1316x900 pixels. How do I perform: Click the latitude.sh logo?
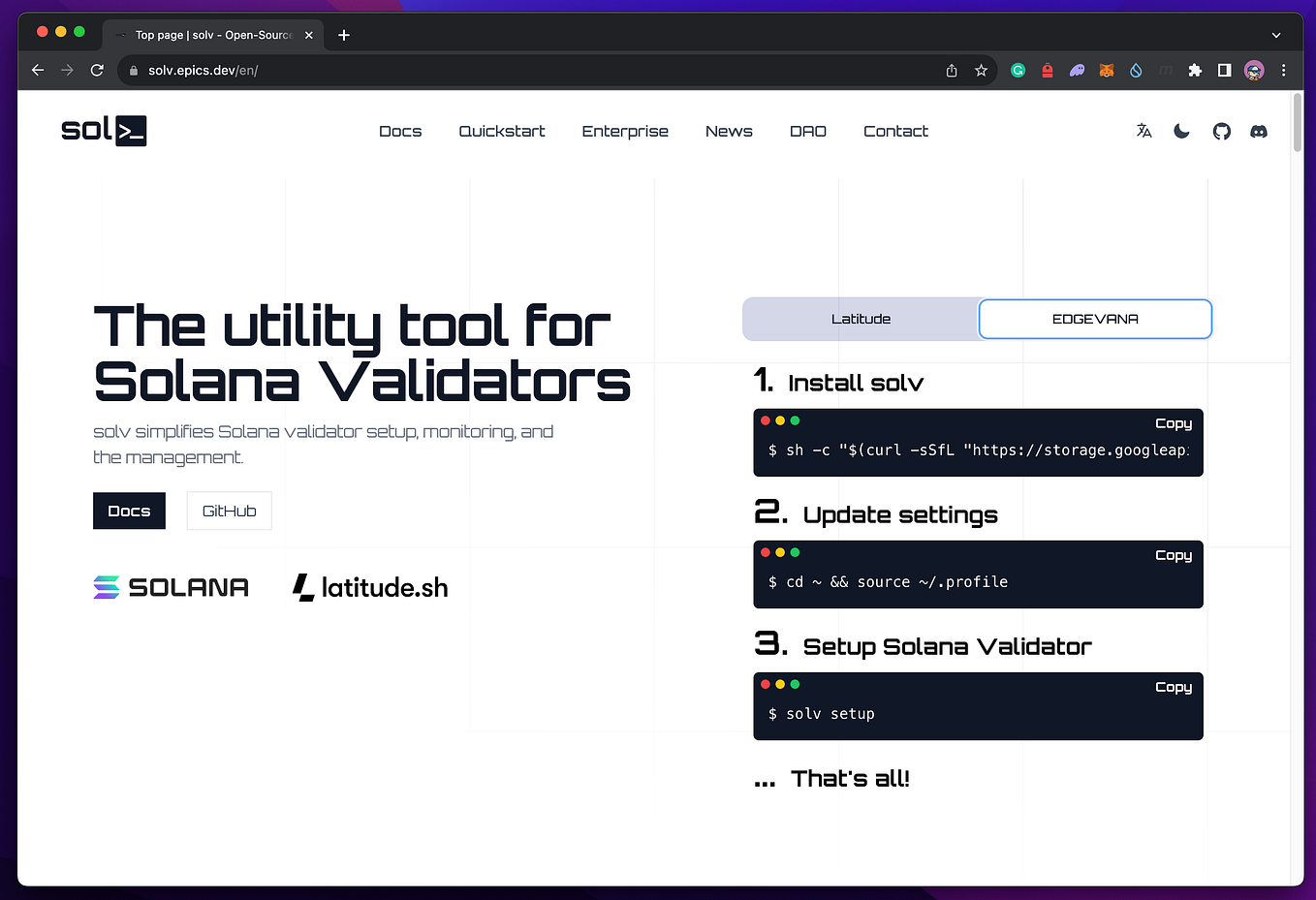369,586
